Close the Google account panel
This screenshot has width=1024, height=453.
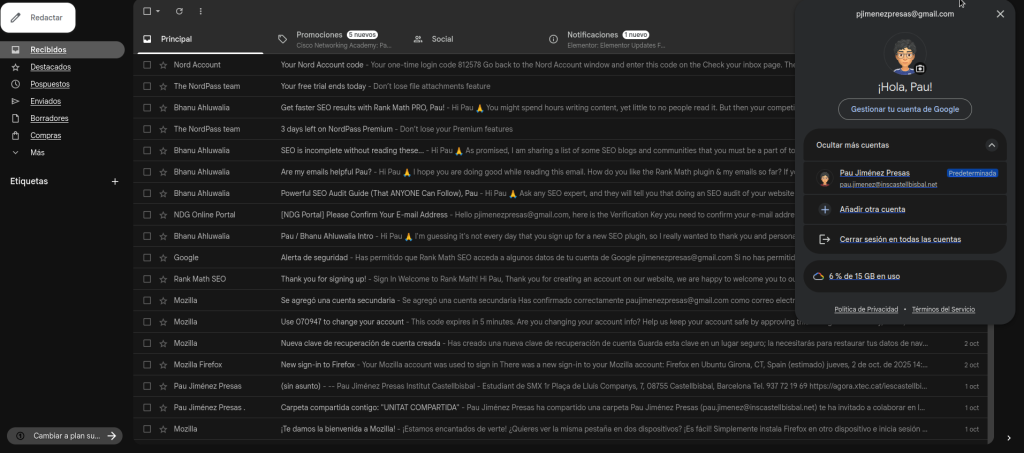(1000, 14)
